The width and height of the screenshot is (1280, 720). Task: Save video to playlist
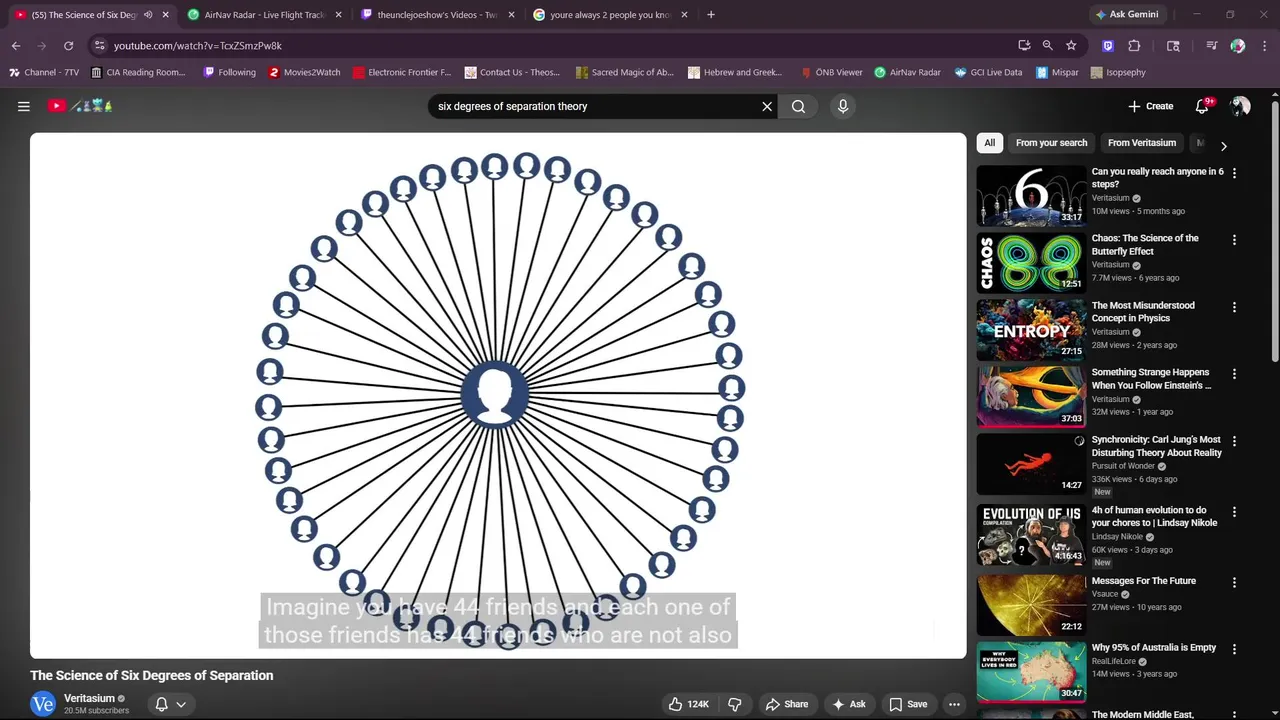click(x=908, y=704)
